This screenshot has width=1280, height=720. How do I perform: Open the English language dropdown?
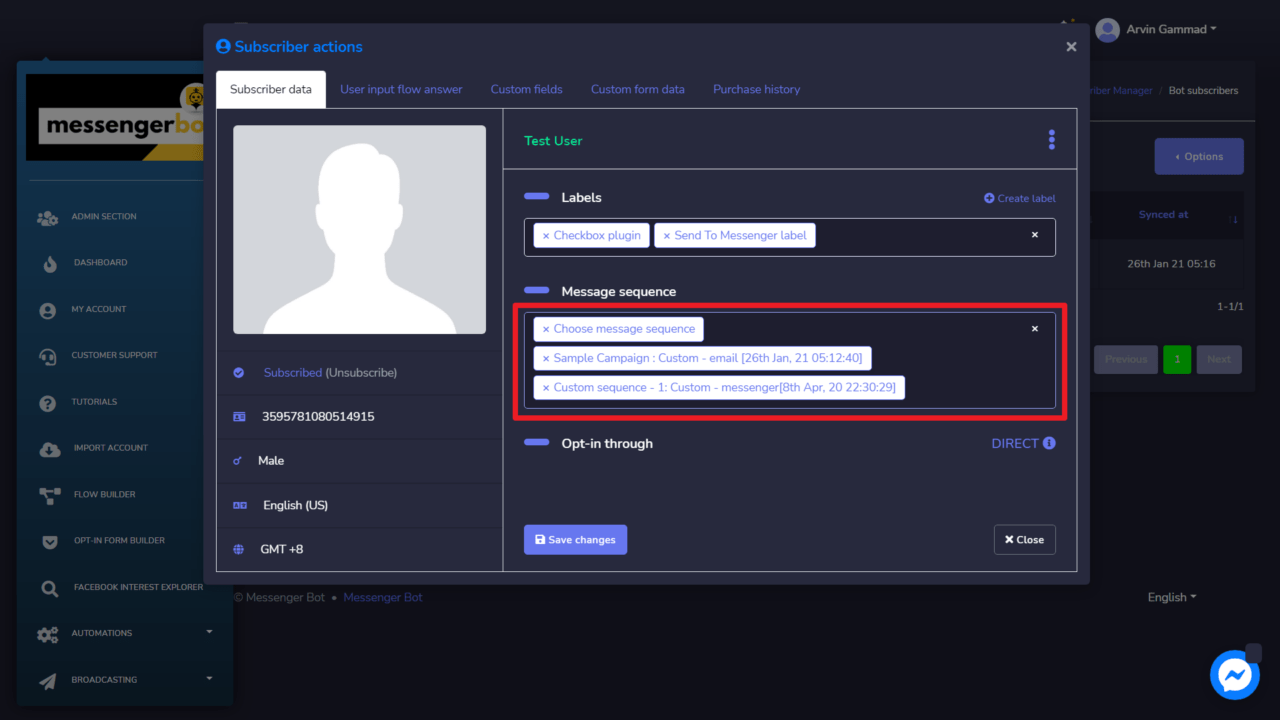pos(1171,597)
